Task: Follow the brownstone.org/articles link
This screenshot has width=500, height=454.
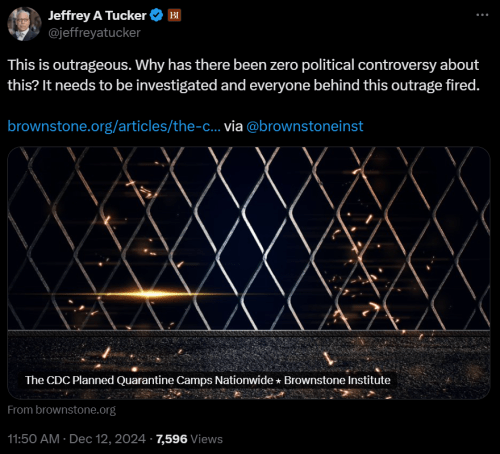Action: point(114,126)
